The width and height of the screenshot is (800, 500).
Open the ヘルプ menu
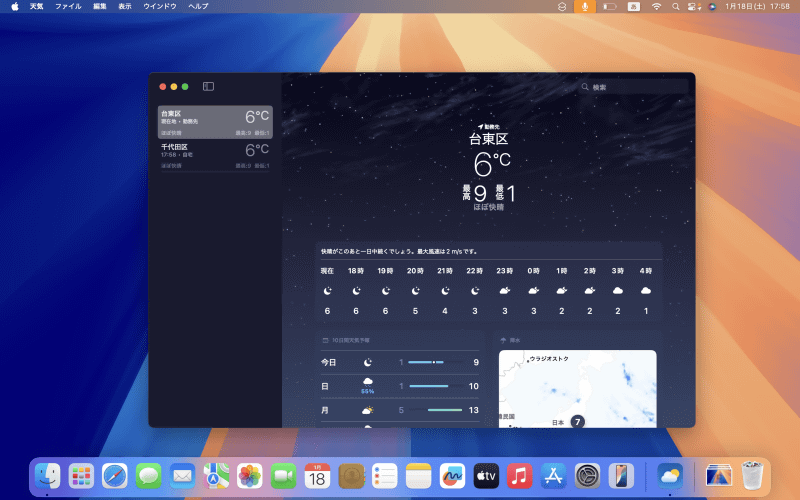pos(198,6)
